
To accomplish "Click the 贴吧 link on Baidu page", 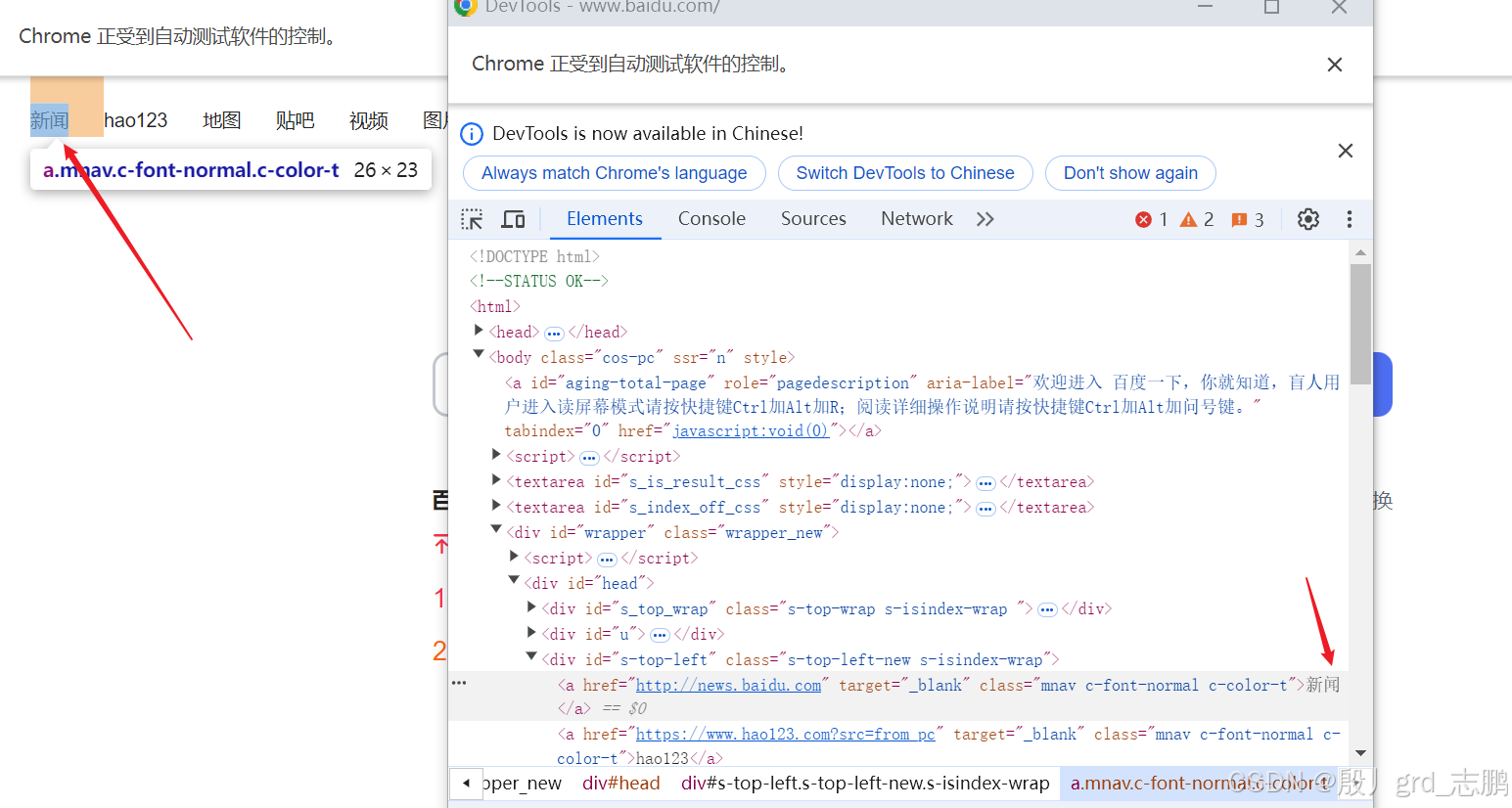I will coord(295,120).
